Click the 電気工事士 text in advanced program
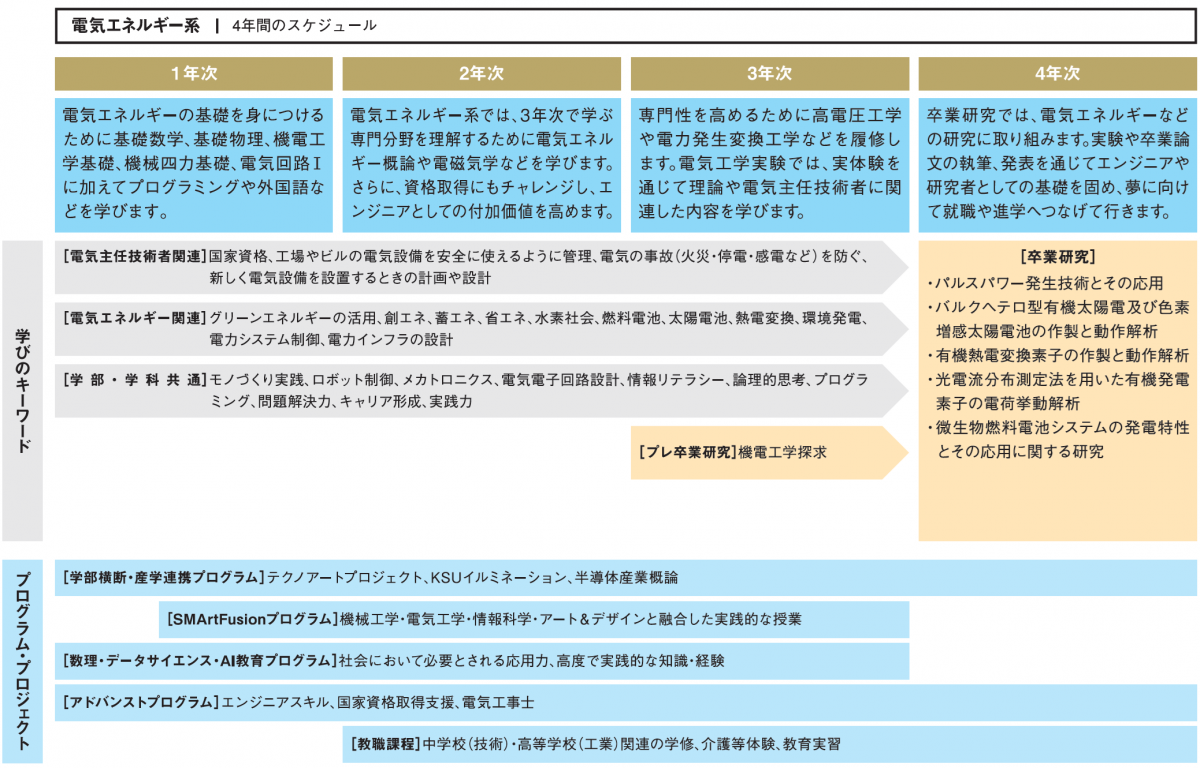Screen dimensions: 1200x768 497,703
